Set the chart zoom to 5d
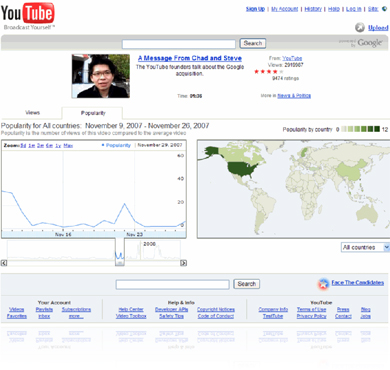This screenshot has width=390, height=370. pyautogui.click(x=23, y=146)
